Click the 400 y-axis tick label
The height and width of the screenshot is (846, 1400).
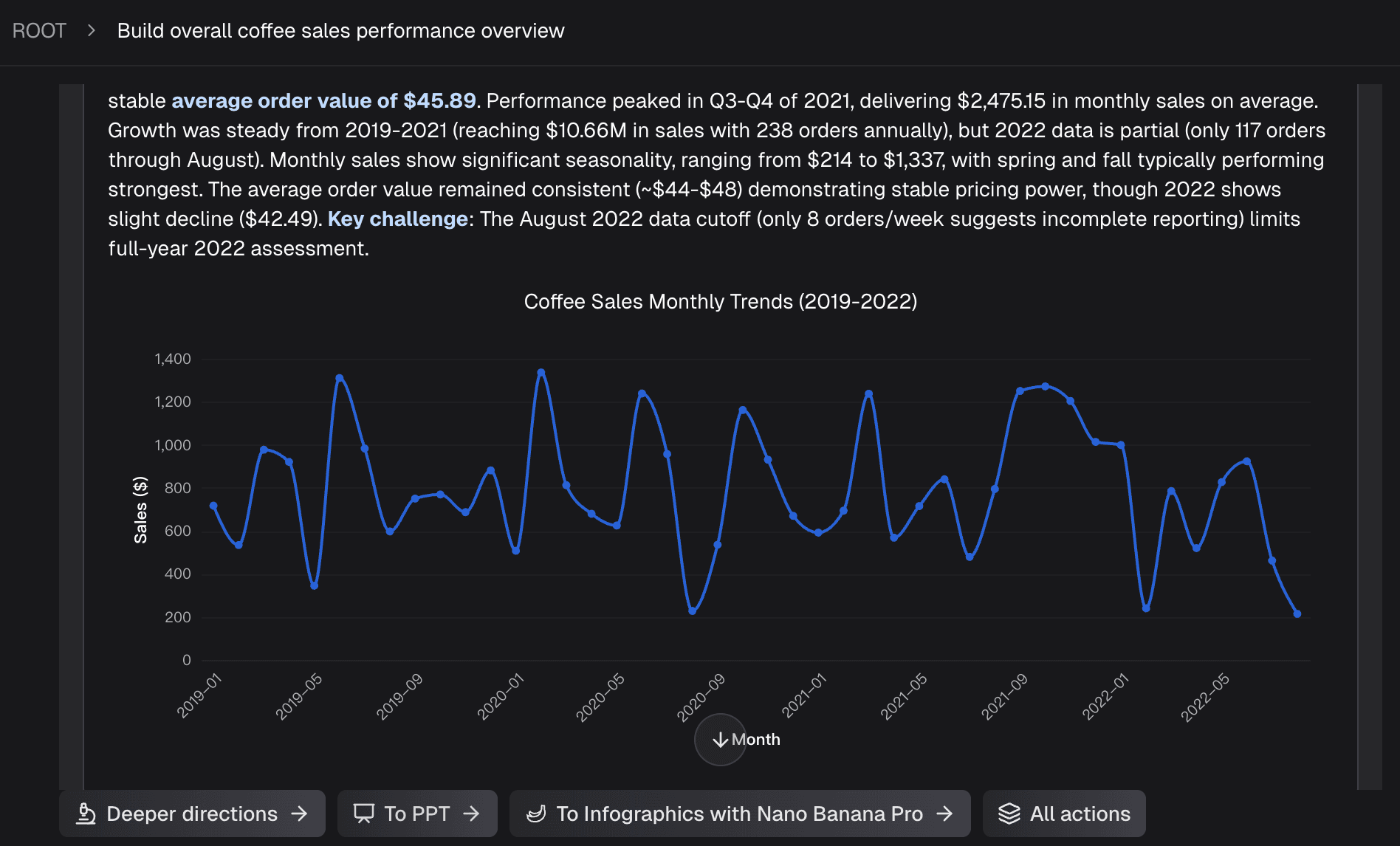[177, 574]
